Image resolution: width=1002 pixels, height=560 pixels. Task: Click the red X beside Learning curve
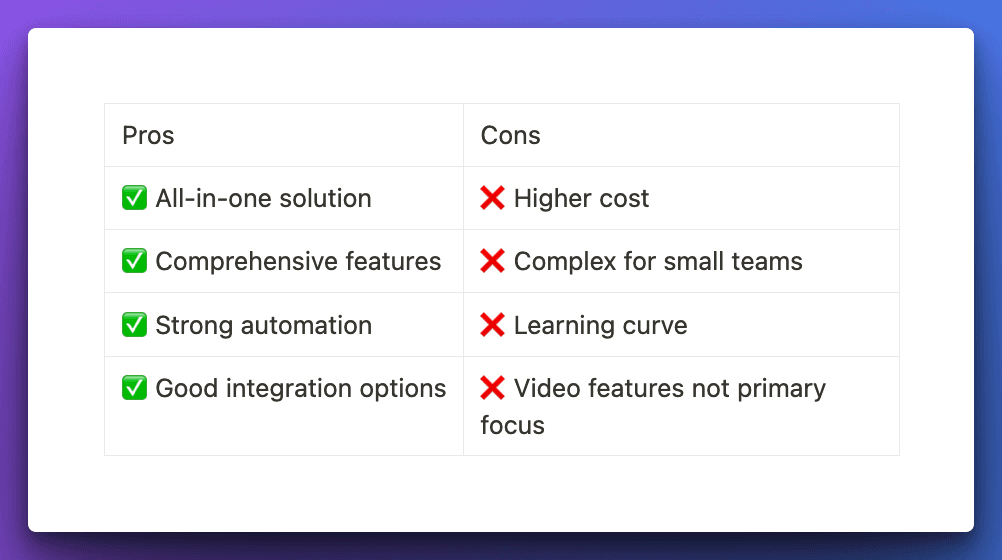click(492, 326)
